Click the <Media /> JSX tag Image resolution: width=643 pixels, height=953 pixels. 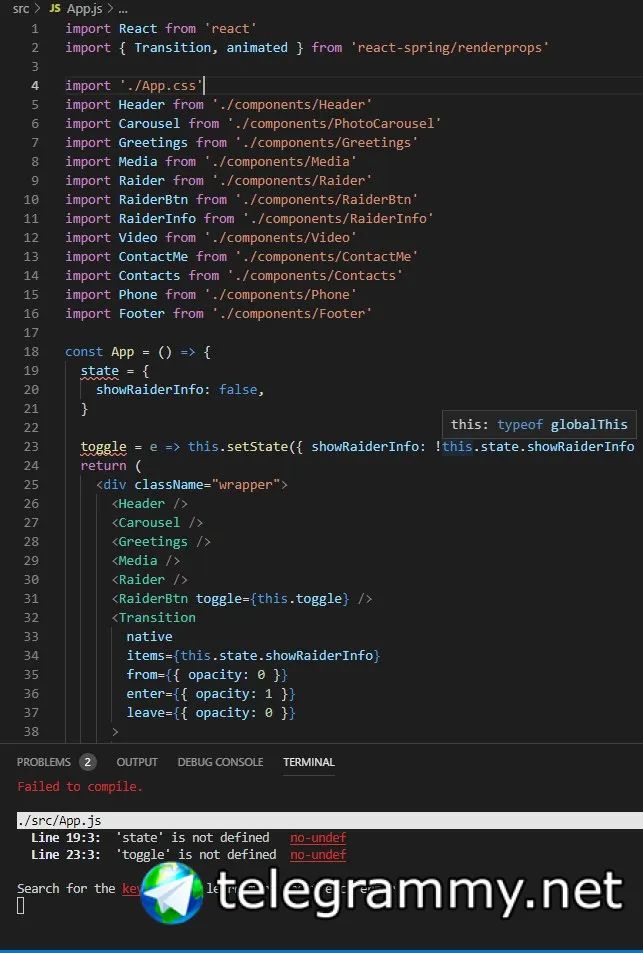(145, 560)
